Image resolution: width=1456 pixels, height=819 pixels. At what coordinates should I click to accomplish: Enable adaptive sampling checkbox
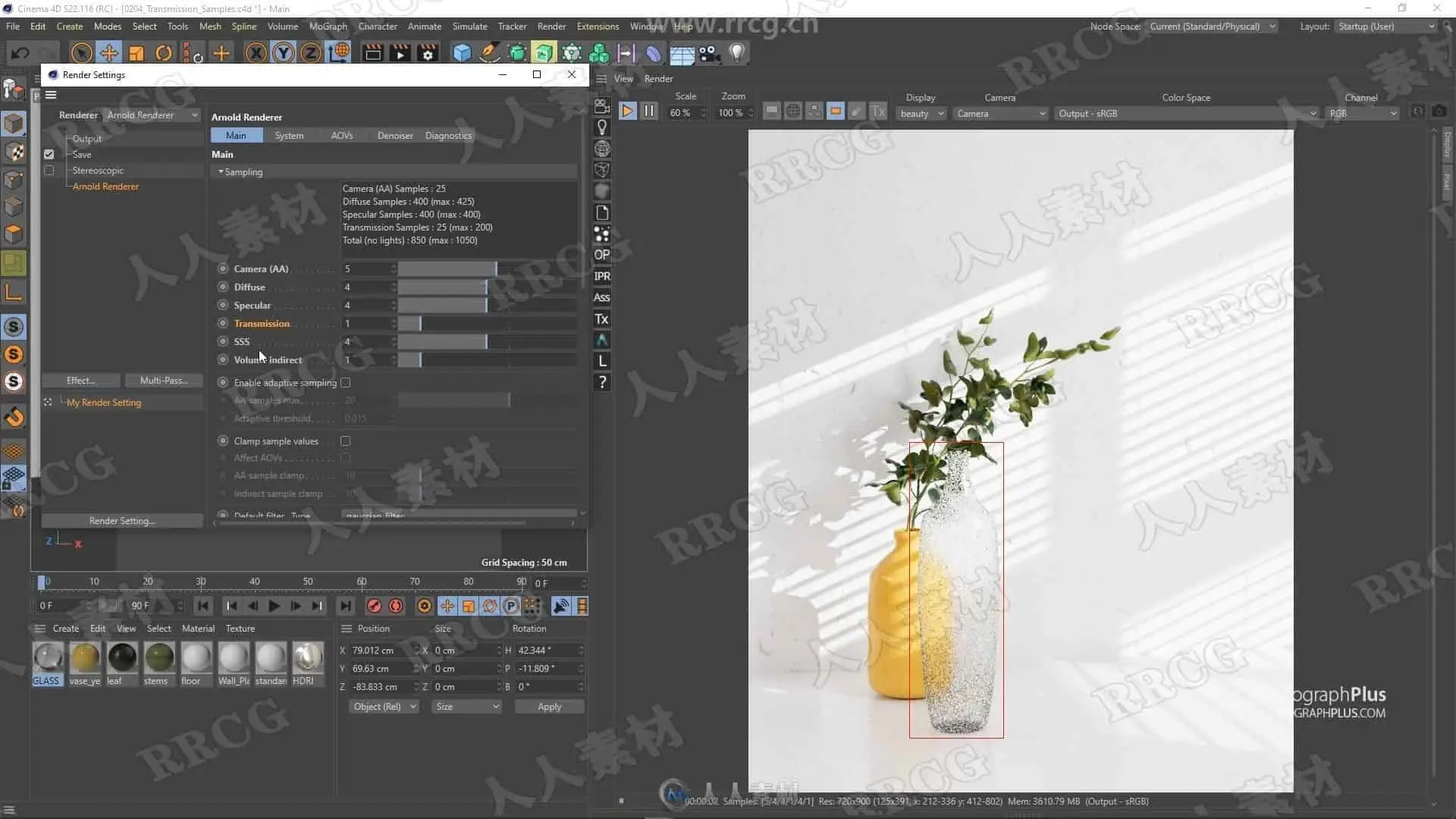point(346,383)
